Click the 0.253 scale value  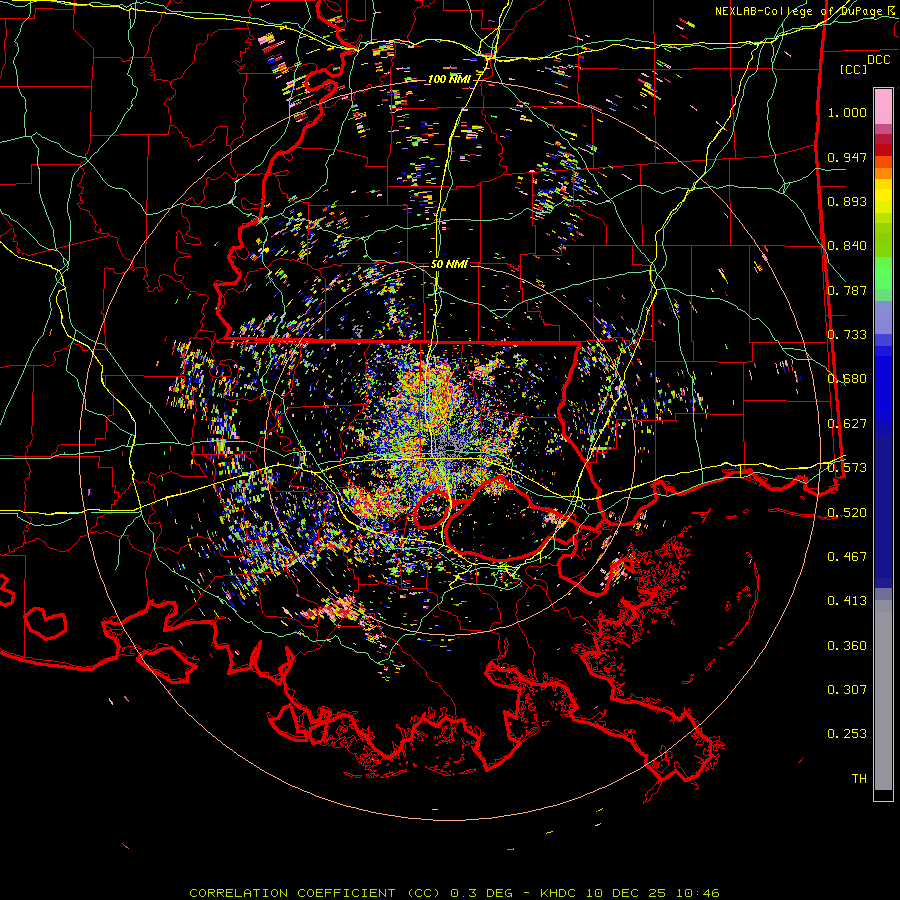(847, 734)
